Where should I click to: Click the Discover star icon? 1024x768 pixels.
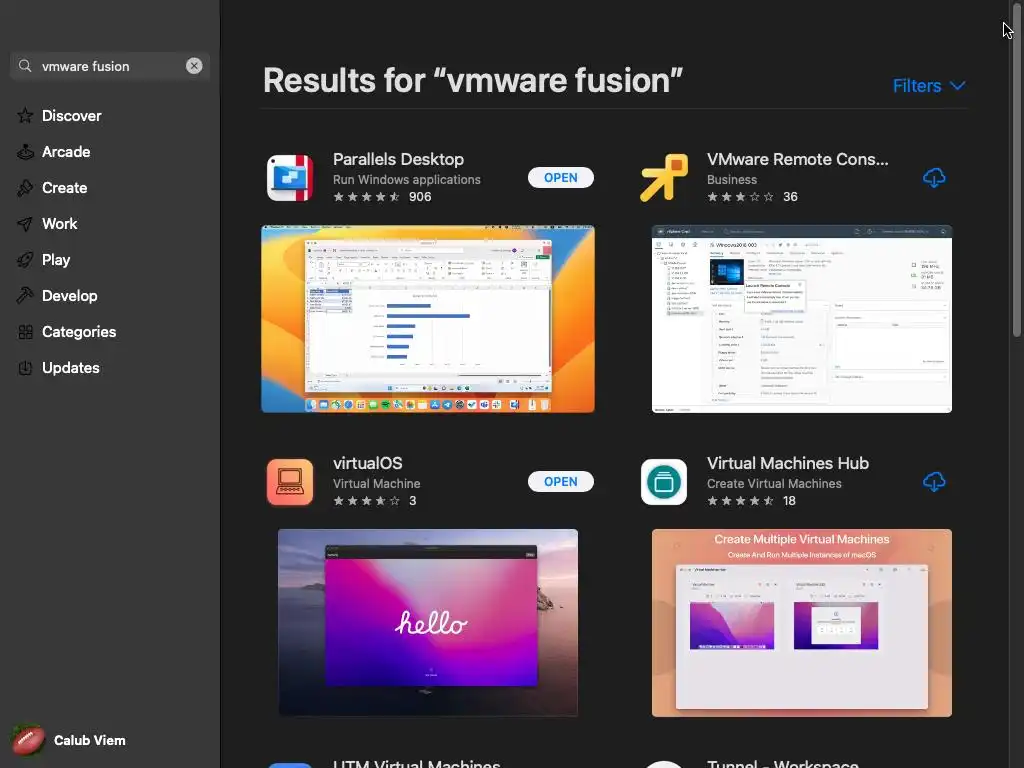(x=25, y=116)
